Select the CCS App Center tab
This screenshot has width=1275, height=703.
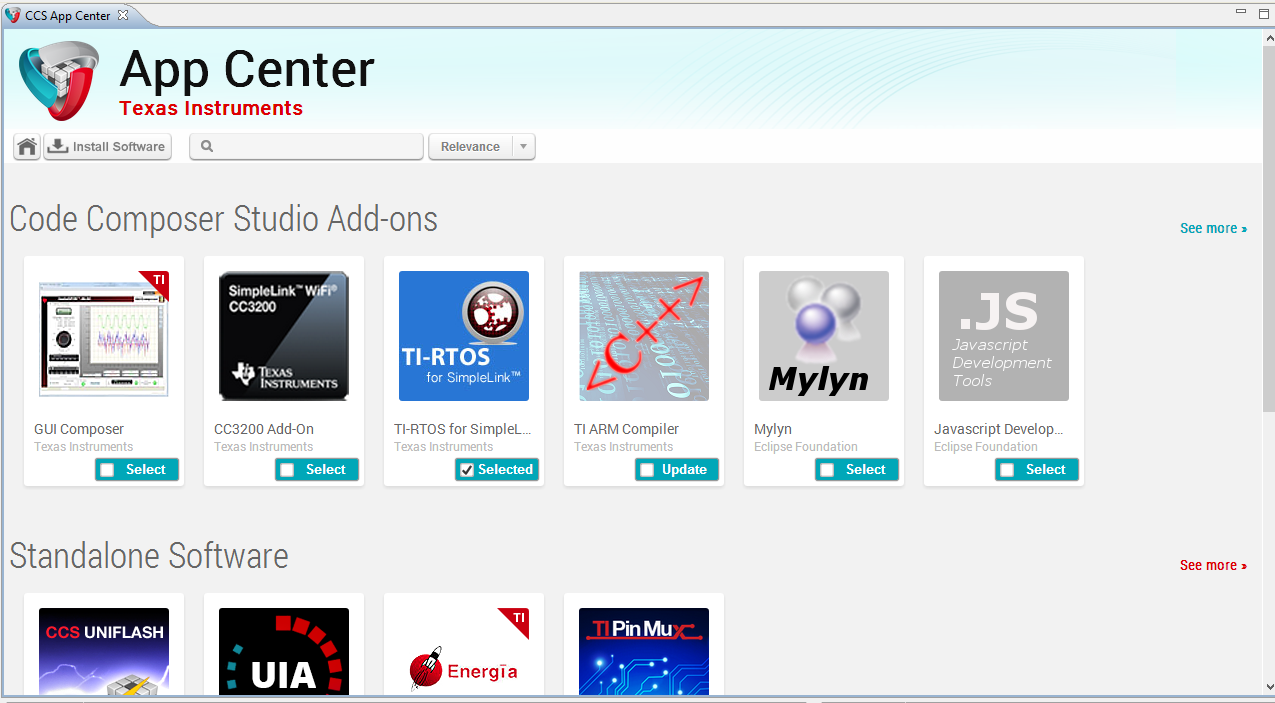(x=62, y=15)
